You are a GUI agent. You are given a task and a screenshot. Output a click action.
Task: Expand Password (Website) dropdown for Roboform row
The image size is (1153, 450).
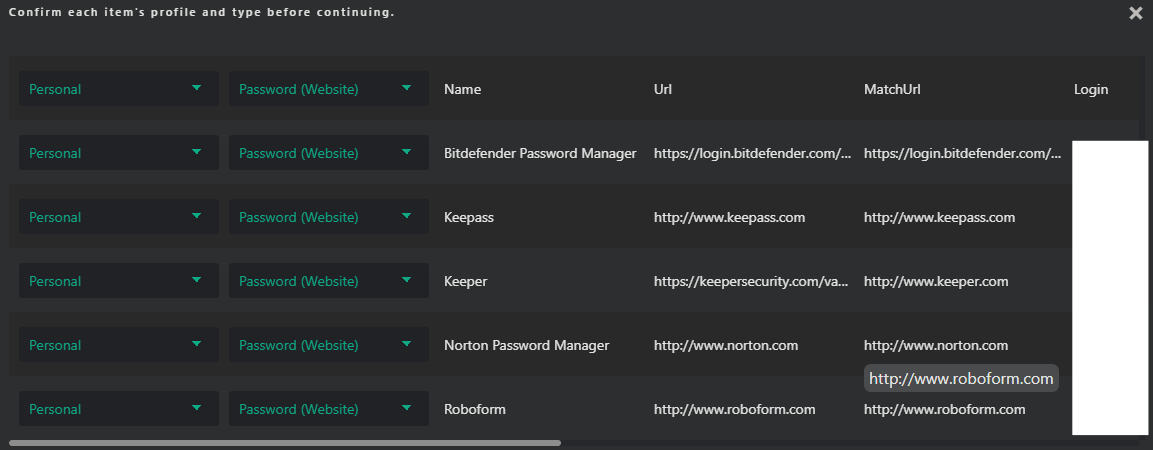click(328, 409)
